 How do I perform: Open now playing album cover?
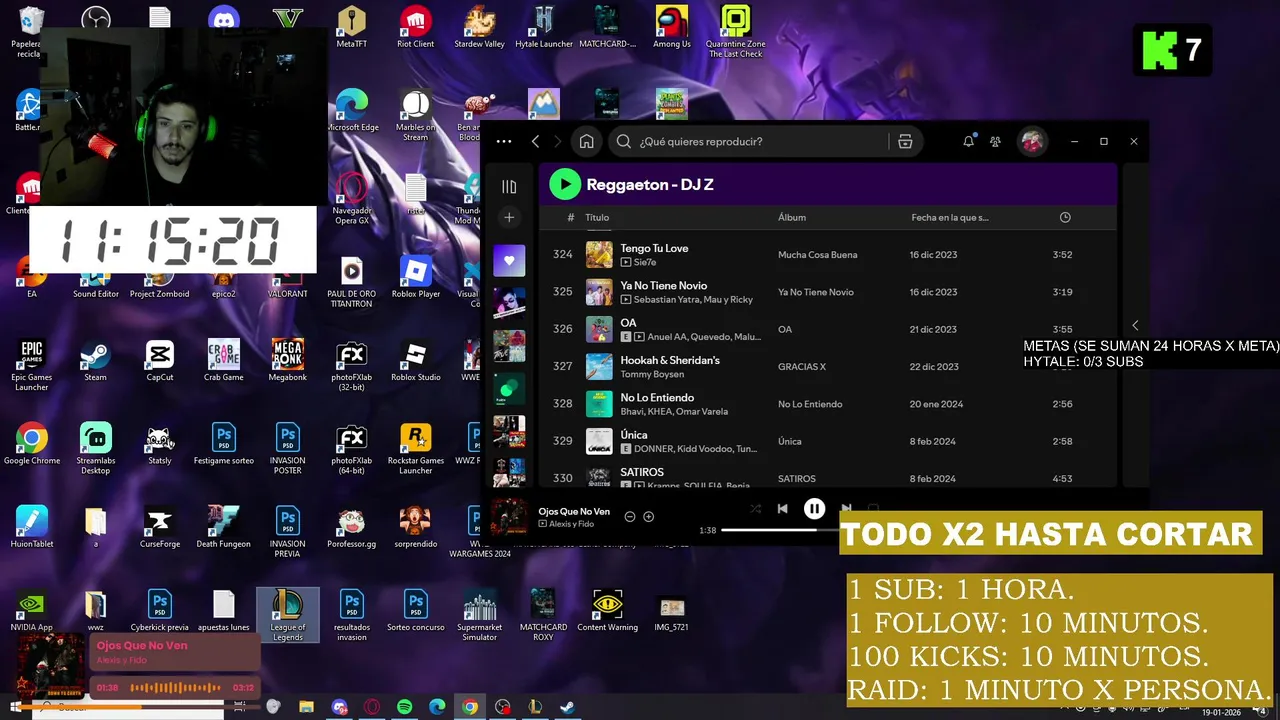pos(509,517)
